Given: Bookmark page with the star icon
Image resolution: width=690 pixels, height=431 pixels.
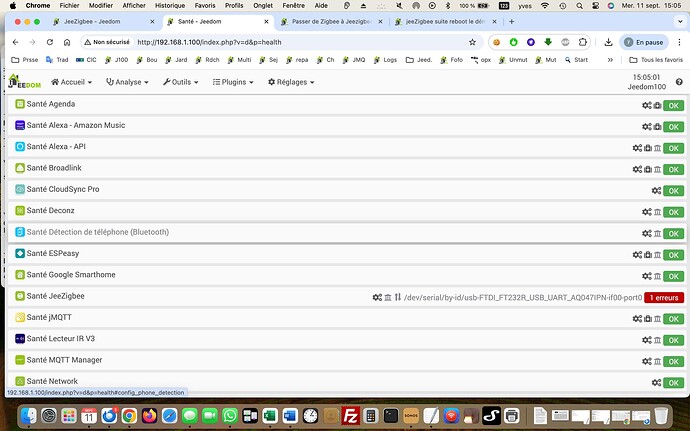Looking at the screenshot, I should [472, 42].
